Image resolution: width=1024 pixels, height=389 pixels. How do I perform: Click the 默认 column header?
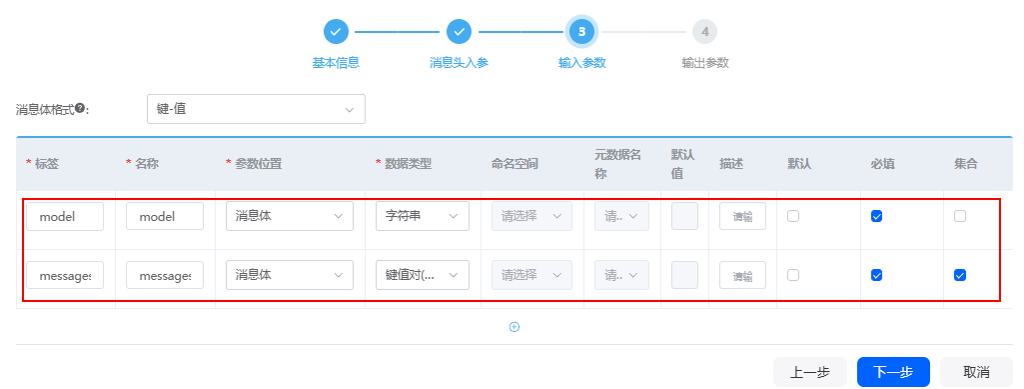click(799, 164)
